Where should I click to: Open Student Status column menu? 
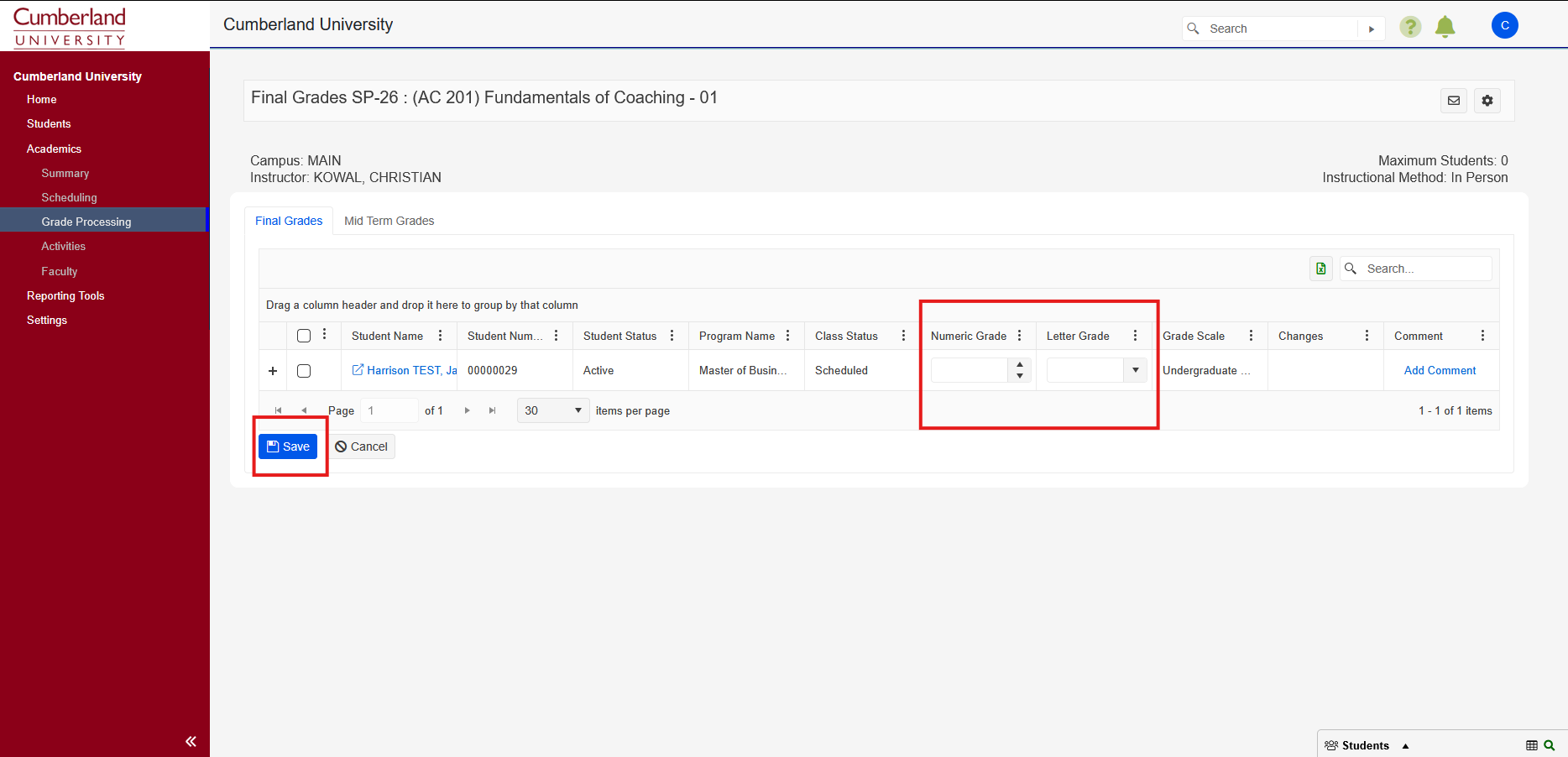(672, 336)
